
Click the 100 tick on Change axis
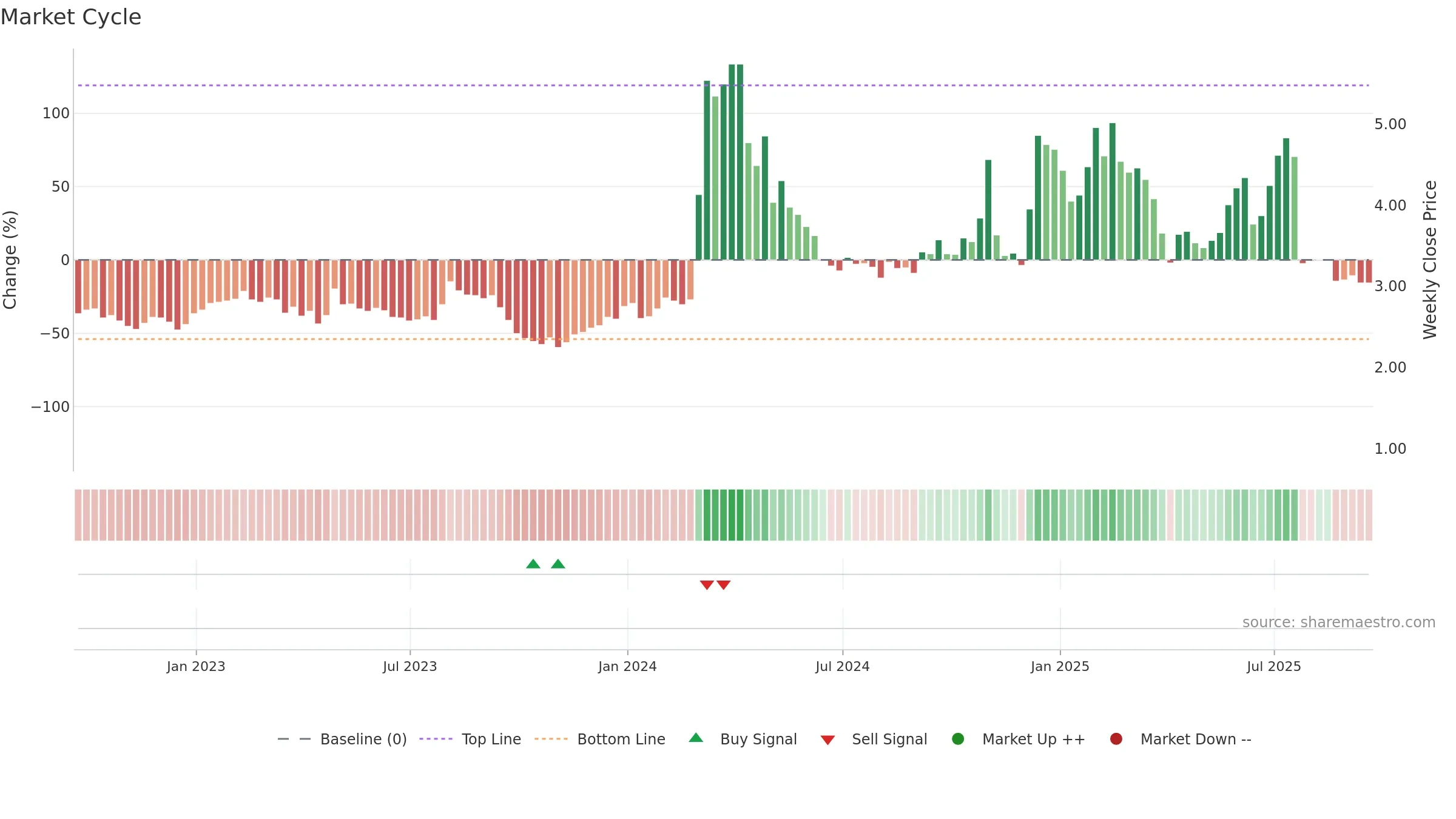coord(56,113)
